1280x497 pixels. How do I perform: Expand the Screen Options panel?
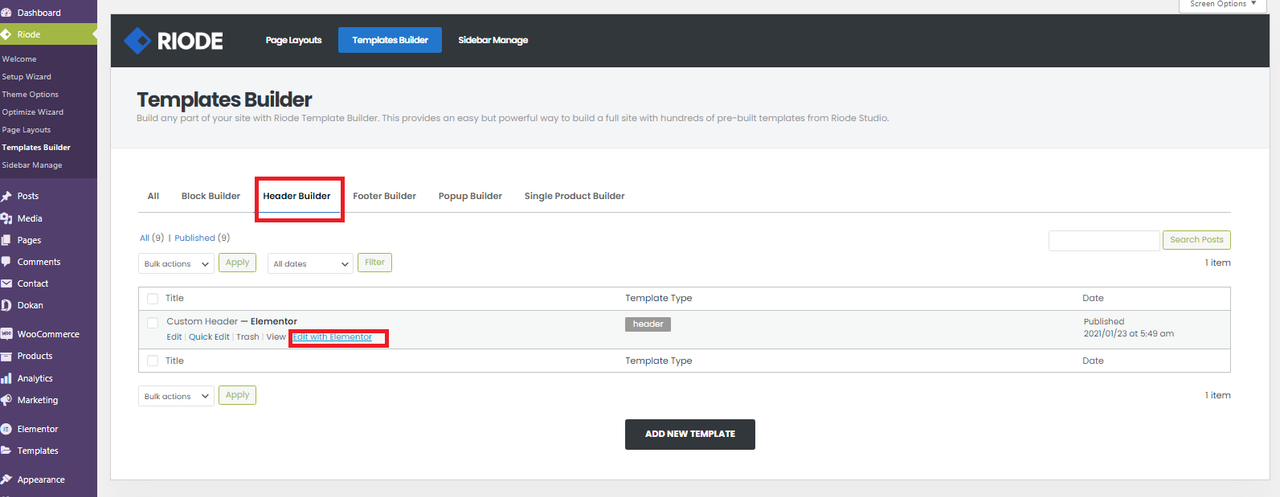click(1224, 5)
